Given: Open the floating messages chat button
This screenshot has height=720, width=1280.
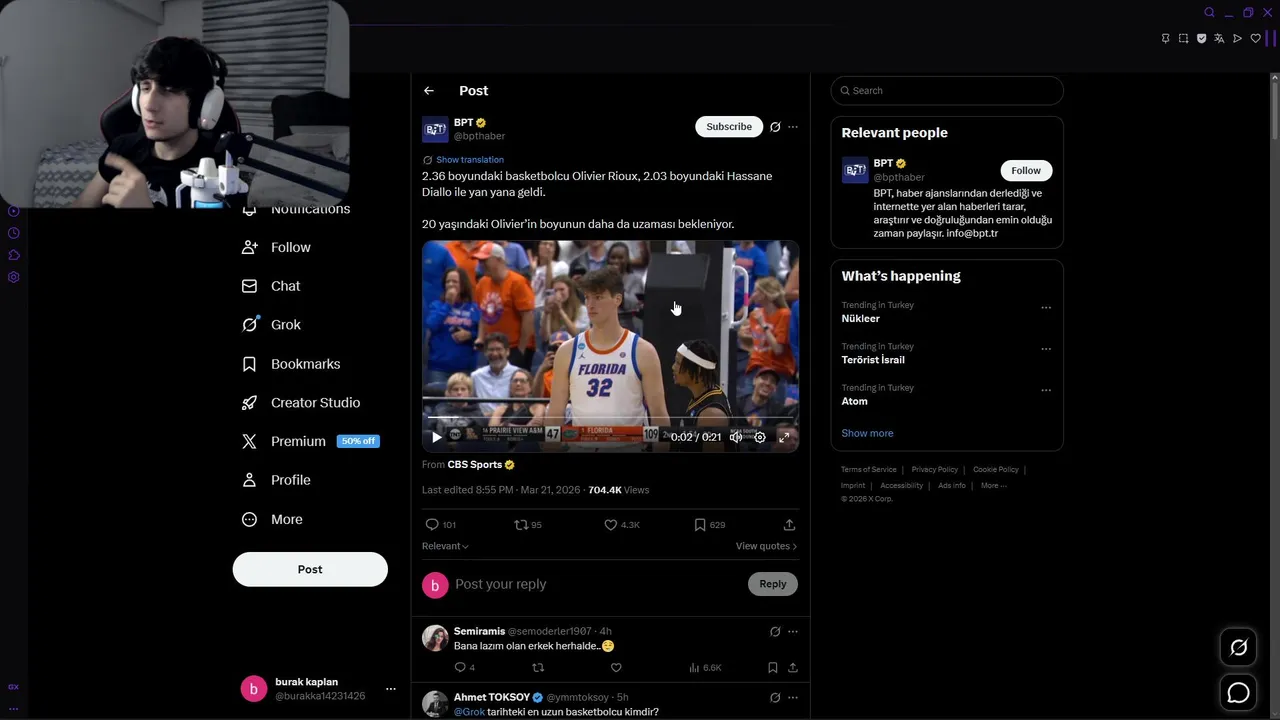Looking at the screenshot, I should tap(1238, 692).
